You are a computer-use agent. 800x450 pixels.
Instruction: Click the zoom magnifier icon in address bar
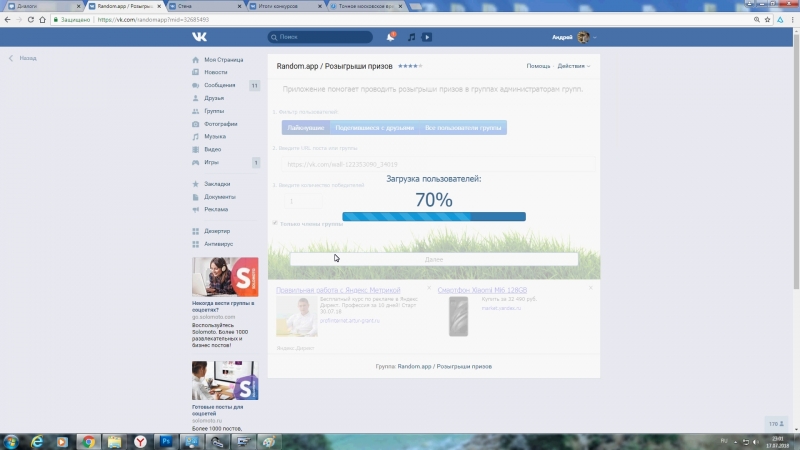(x=757, y=19)
